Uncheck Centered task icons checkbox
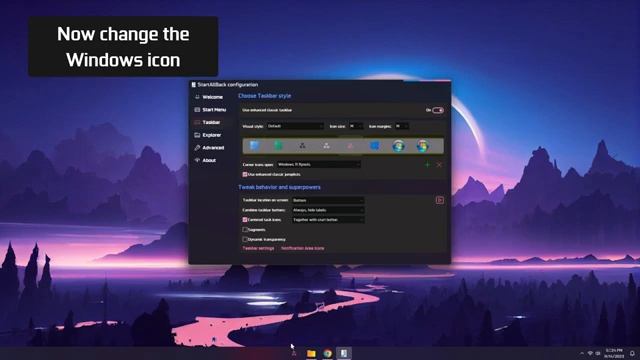Screen dimensions: 640x360 (x=245, y=220)
